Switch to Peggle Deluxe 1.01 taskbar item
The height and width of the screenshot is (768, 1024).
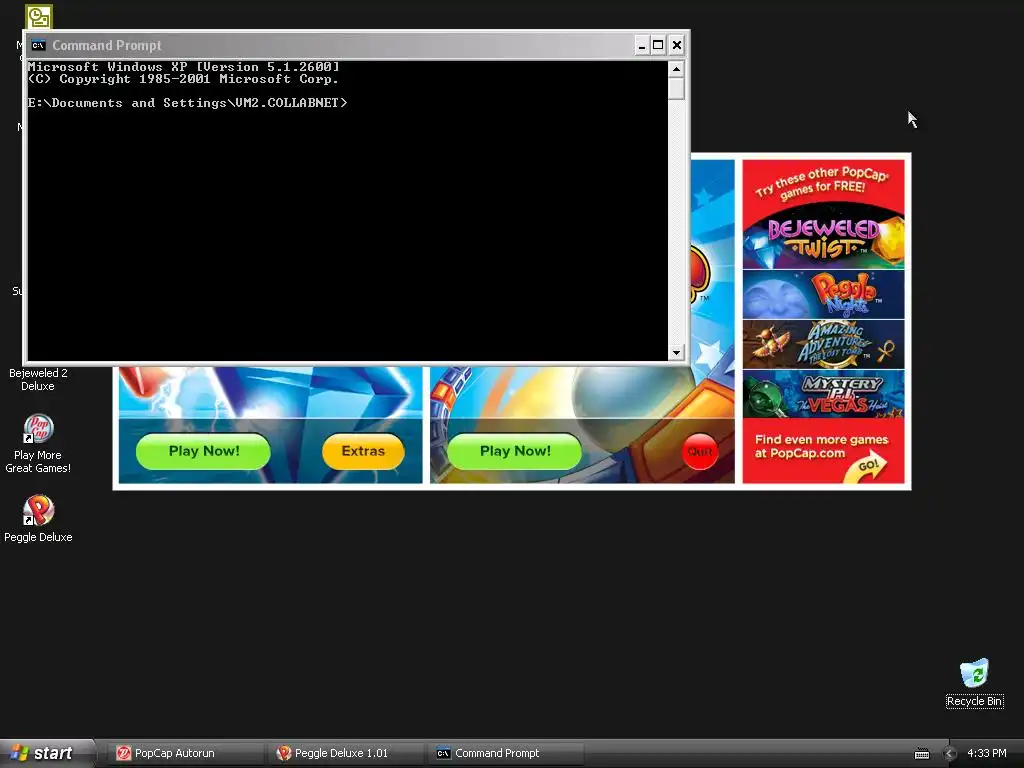(x=345, y=753)
